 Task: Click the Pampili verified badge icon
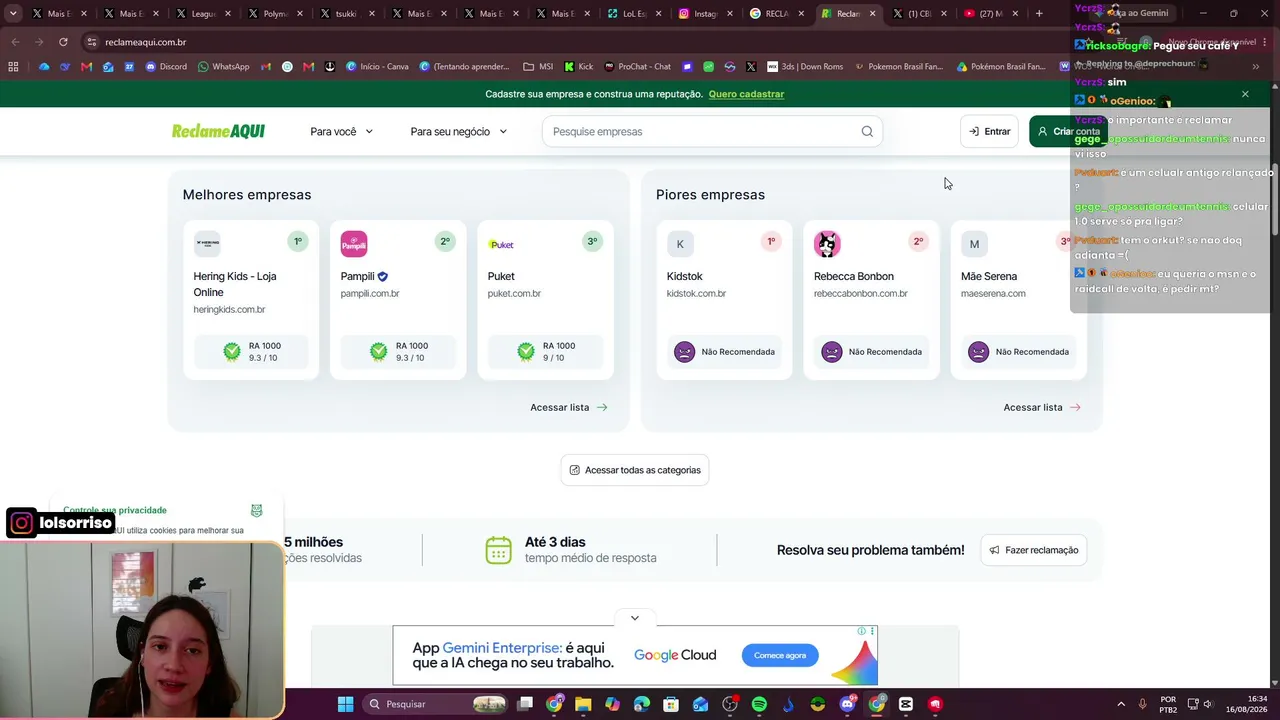pyautogui.click(x=383, y=276)
